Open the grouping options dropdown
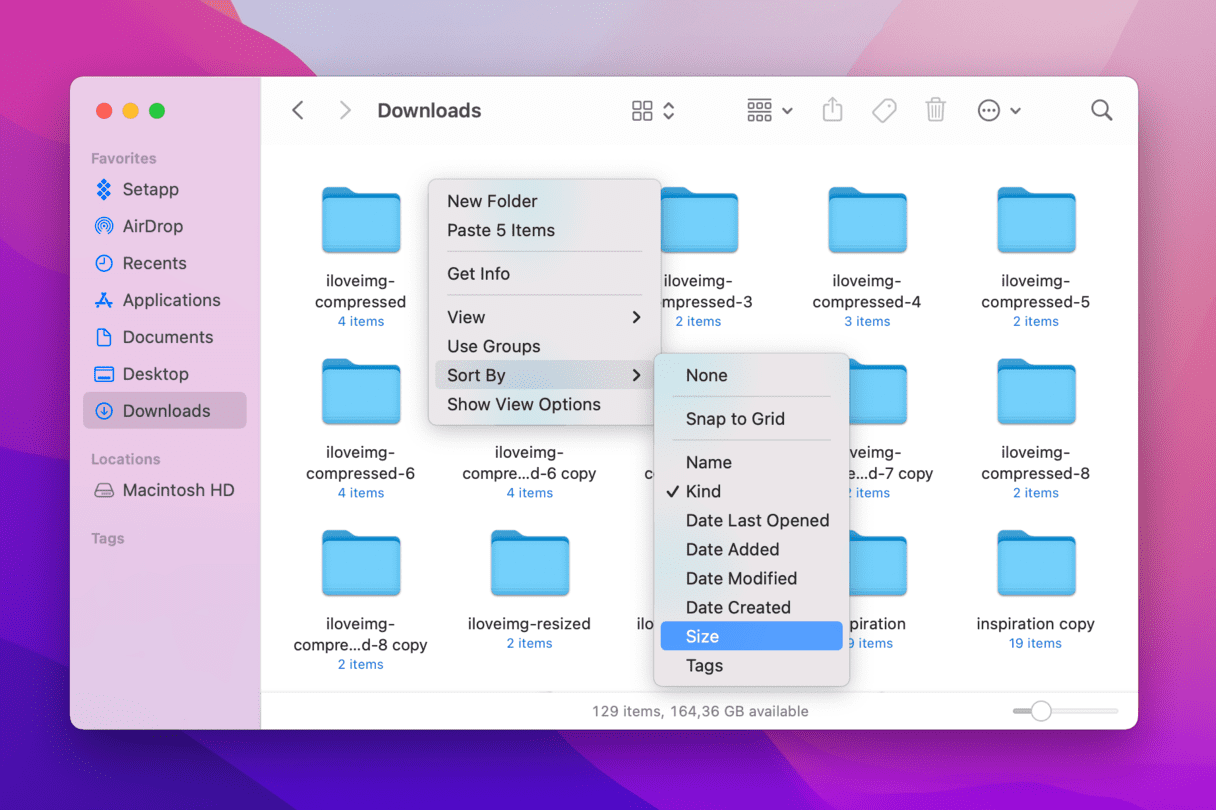 pos(769,111)
